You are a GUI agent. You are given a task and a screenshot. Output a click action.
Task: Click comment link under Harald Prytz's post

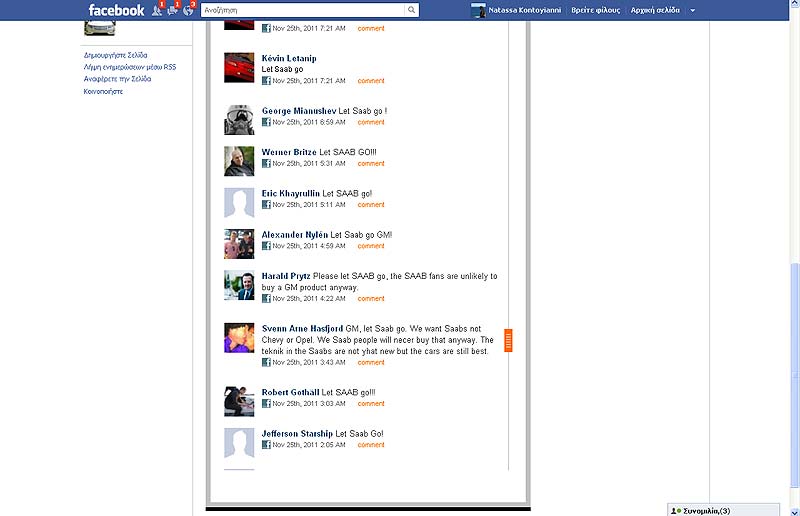coord(371,298)
